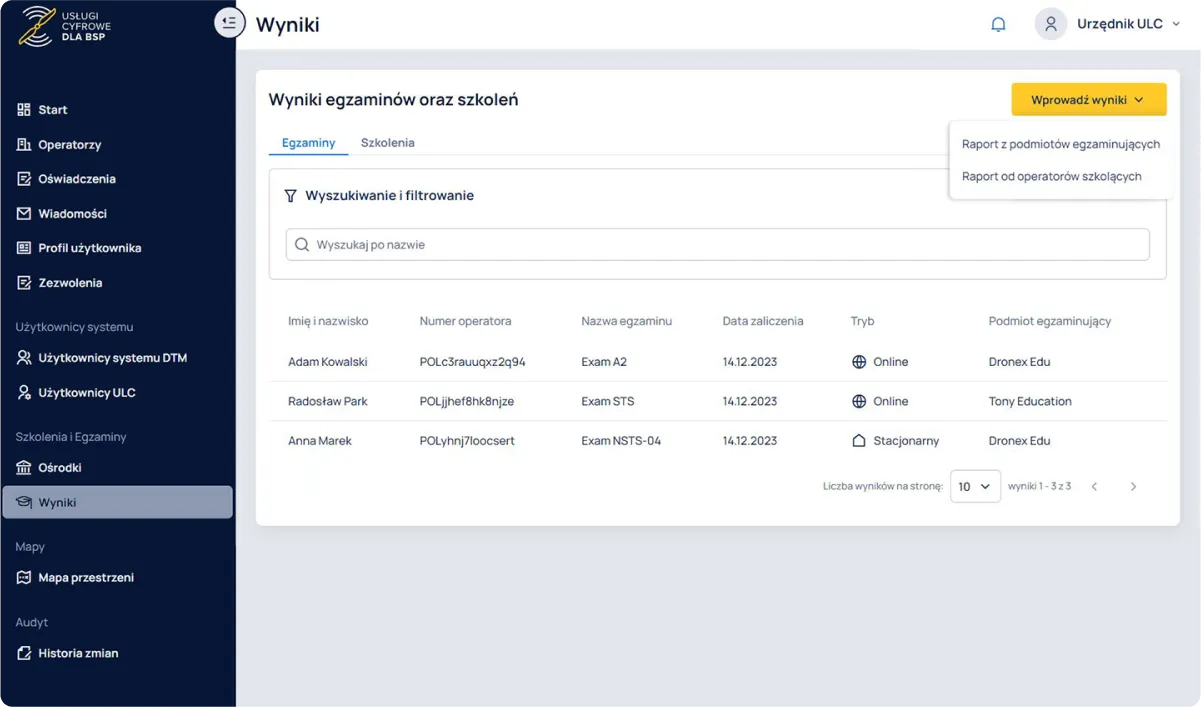
Task: Switch to the Szkolenia tab
Action: pyautogui.click(x=388, y=142)
